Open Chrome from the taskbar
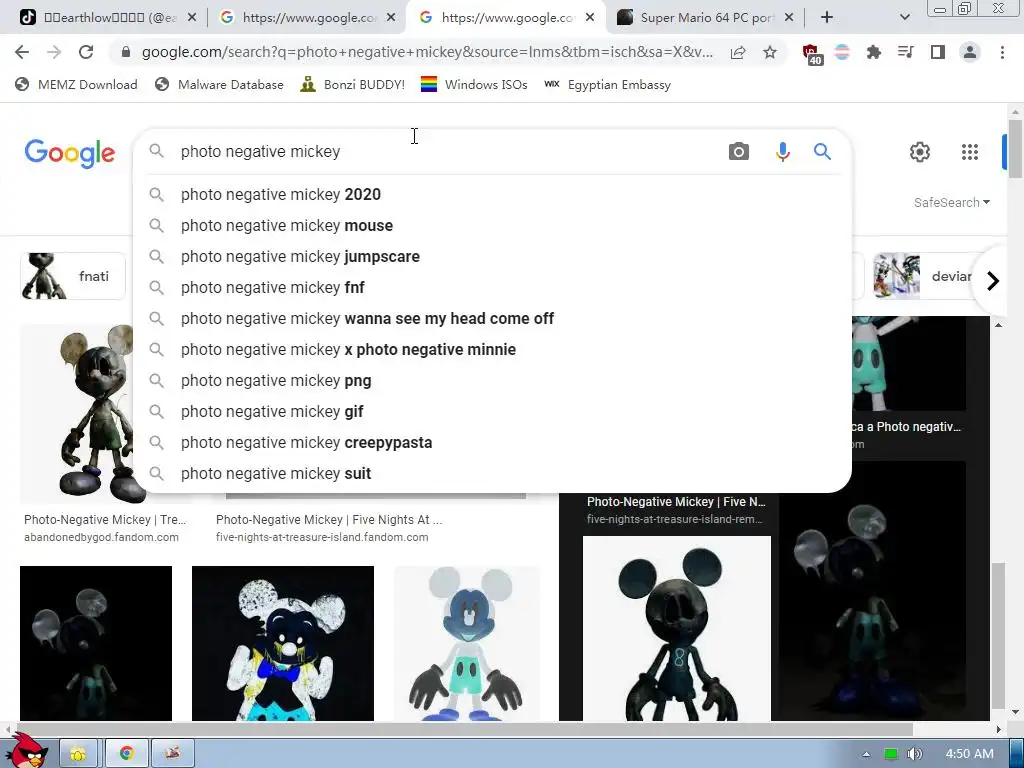 pos(127,754)
